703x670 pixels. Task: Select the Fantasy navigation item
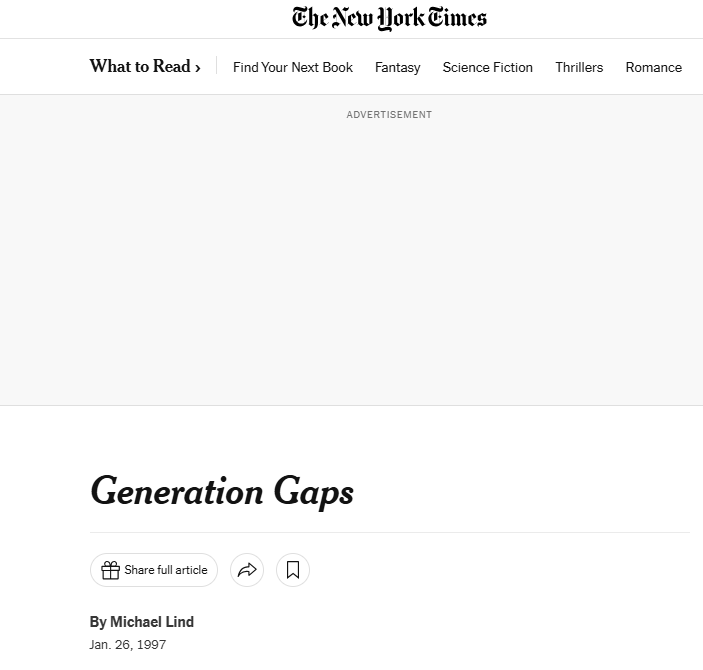(x=397, y=67)
